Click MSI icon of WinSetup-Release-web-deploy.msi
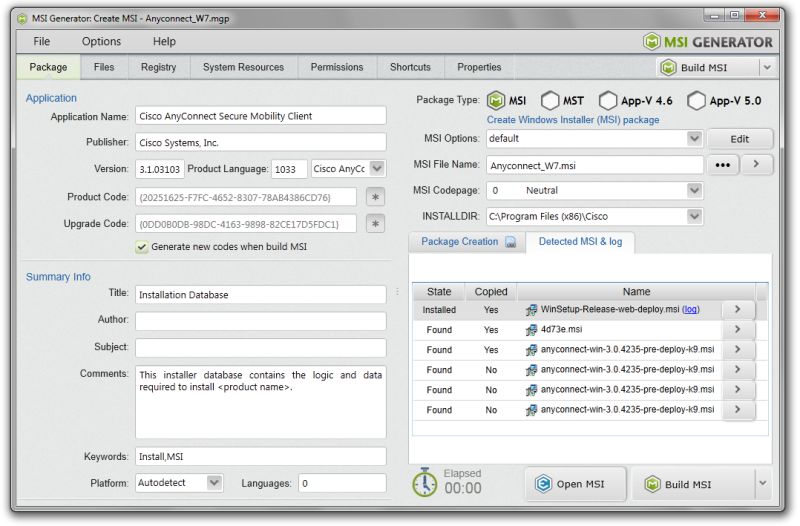Viewport: 800px width, 526px height. (x=531, y=310)
